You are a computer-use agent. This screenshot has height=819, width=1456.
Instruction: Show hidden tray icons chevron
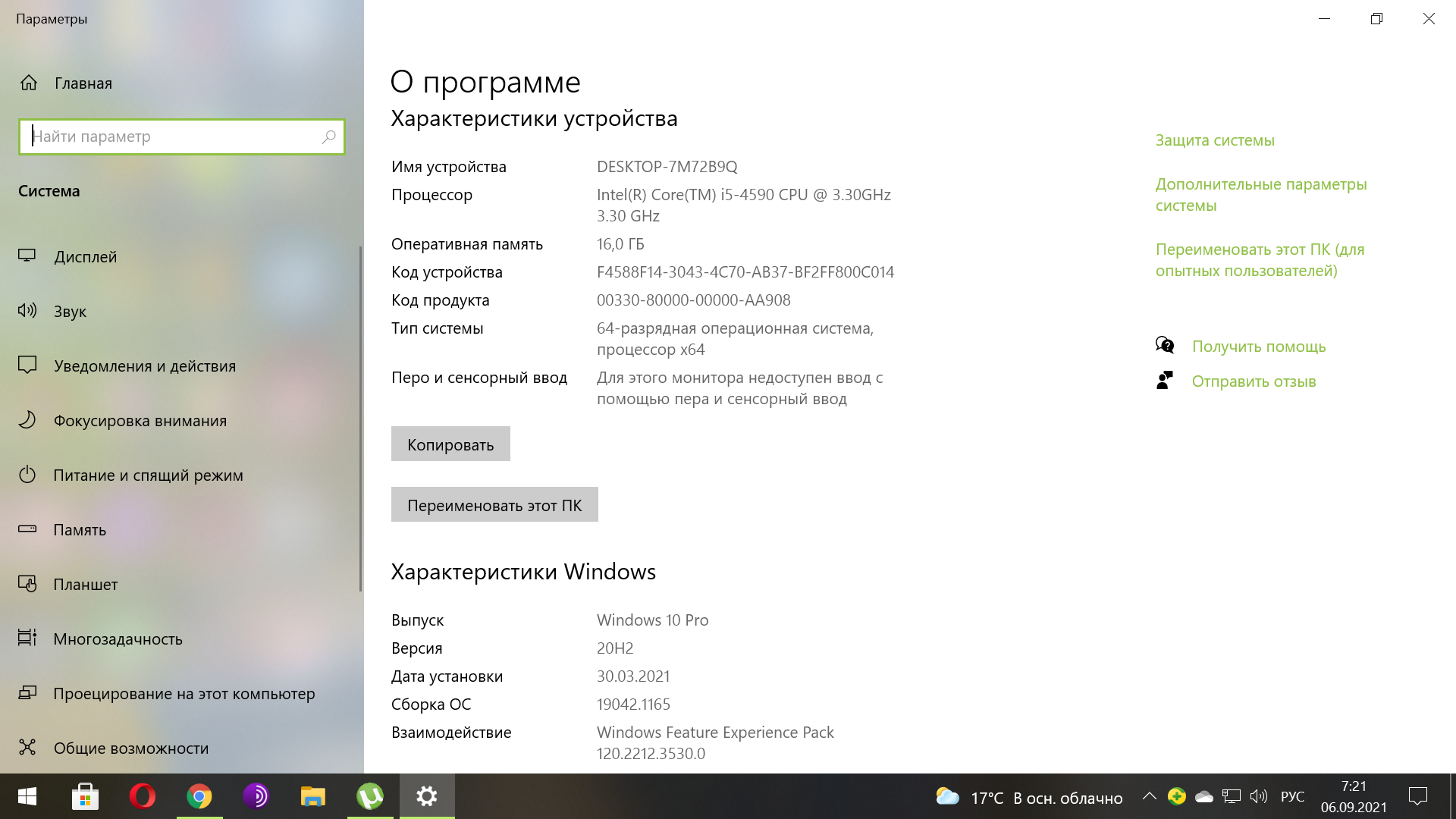1150,796
